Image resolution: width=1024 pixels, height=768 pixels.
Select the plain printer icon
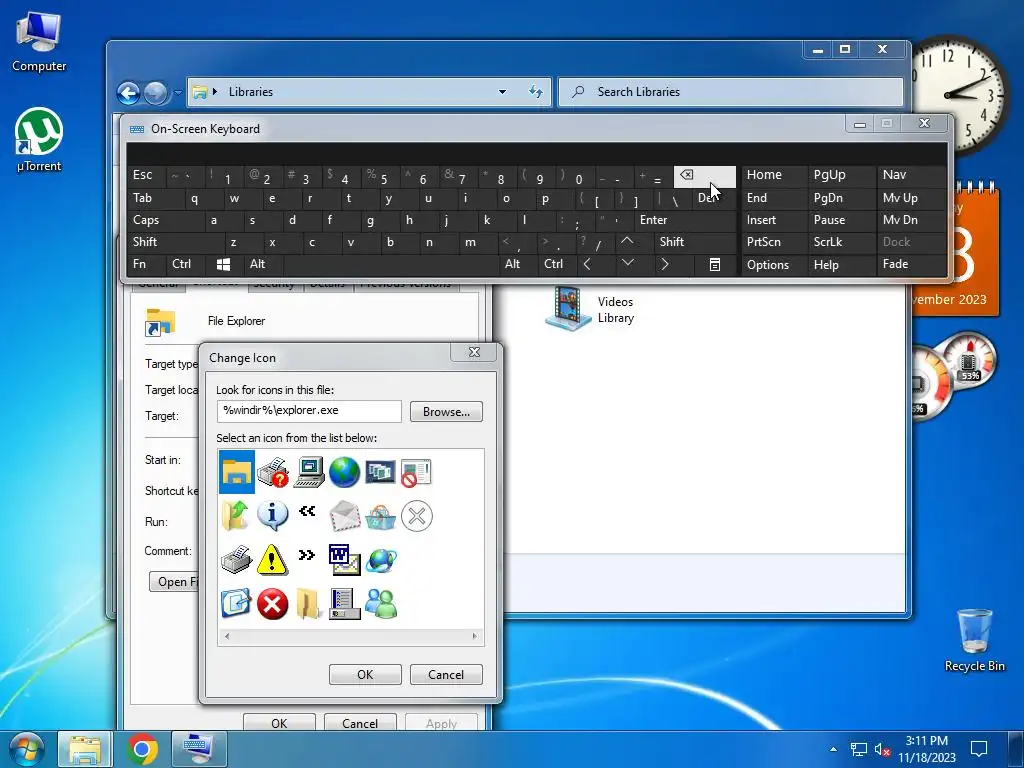[236, 560]
